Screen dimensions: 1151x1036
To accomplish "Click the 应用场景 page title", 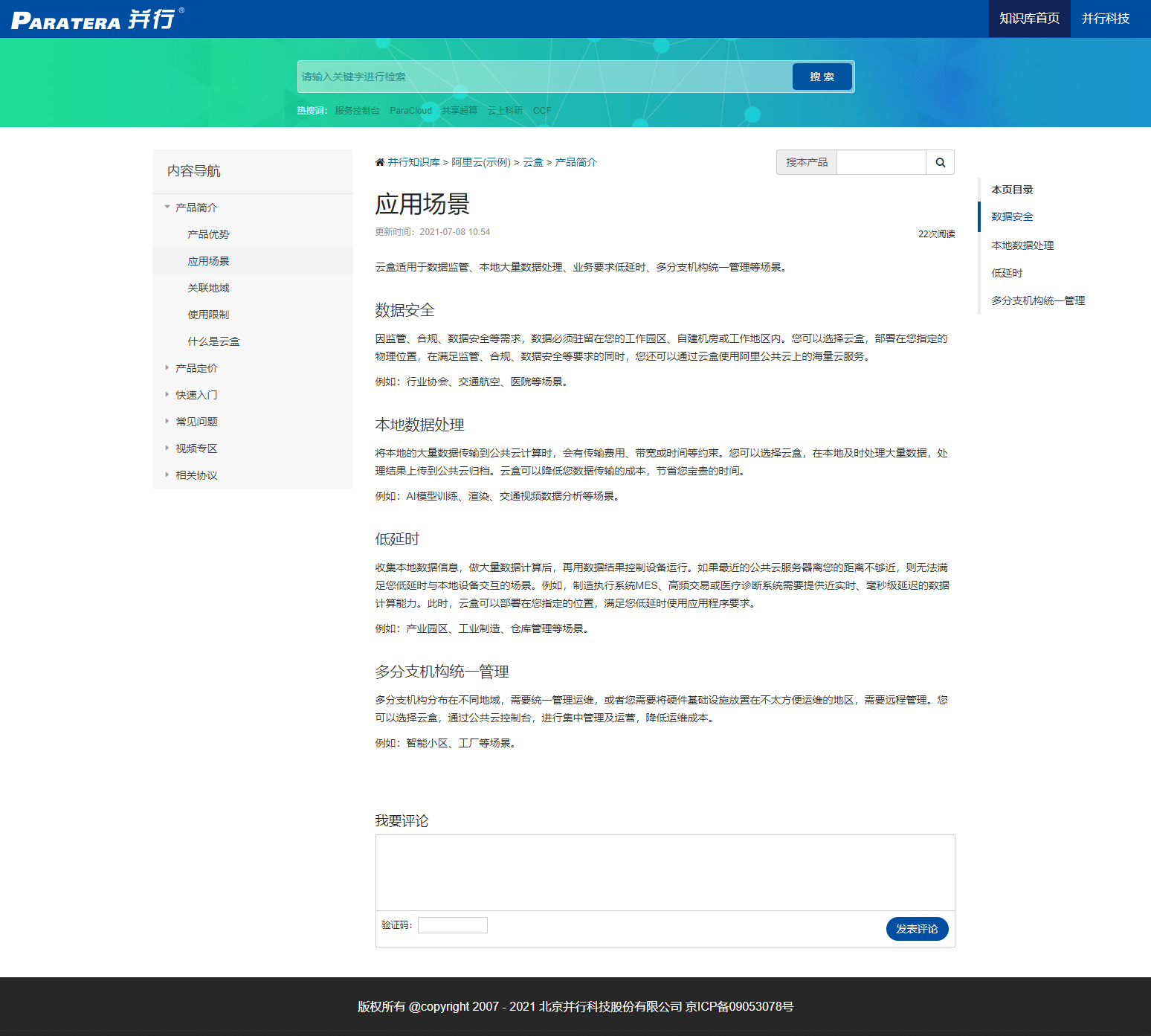I will click(x=422, y=204).
